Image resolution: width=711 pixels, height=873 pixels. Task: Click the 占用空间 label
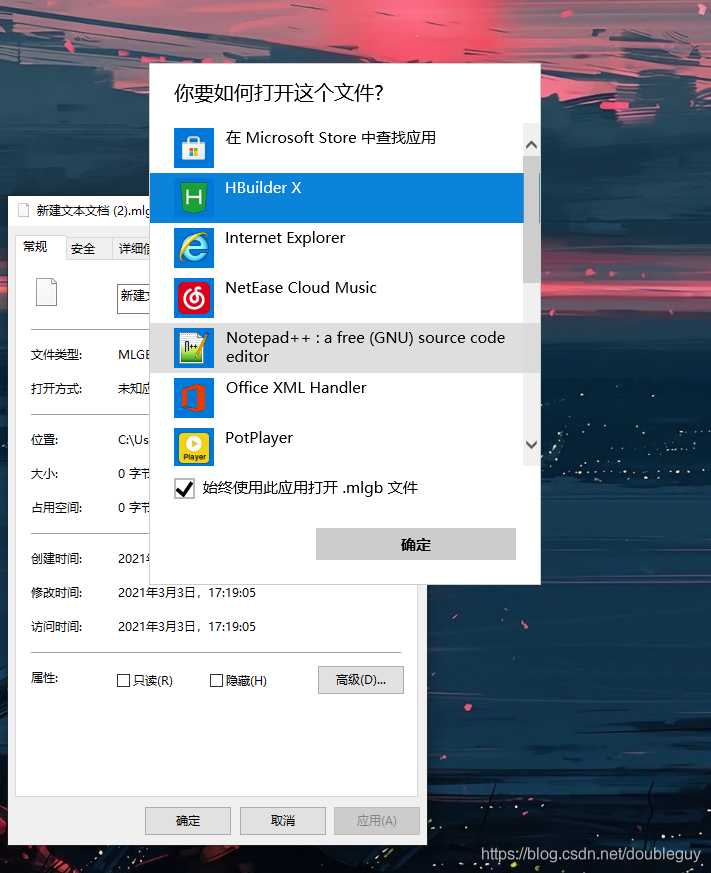56,508
